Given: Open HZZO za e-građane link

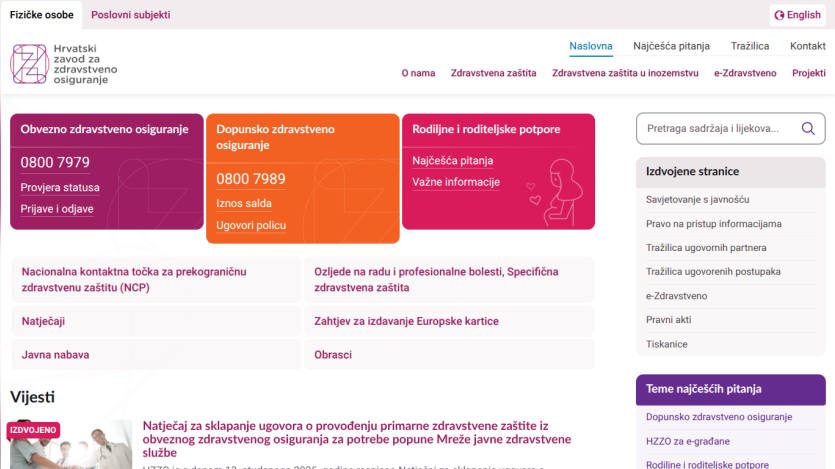Looking at the screenshot, I should coord(687,441).
